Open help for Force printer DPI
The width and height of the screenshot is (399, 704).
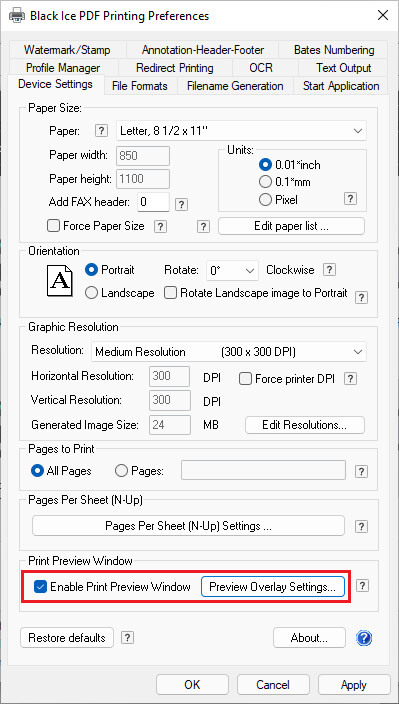pyautogui.click(x=351, y=378)
